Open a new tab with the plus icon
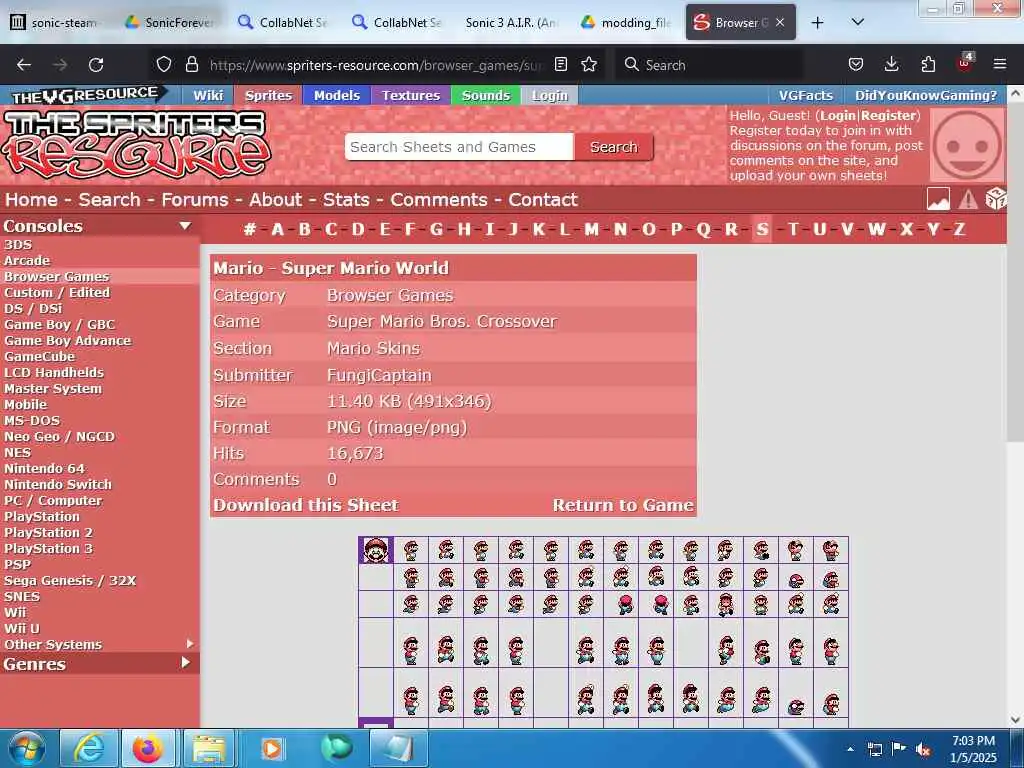The height and width of the screenshot is (768, 1024). 818,23
